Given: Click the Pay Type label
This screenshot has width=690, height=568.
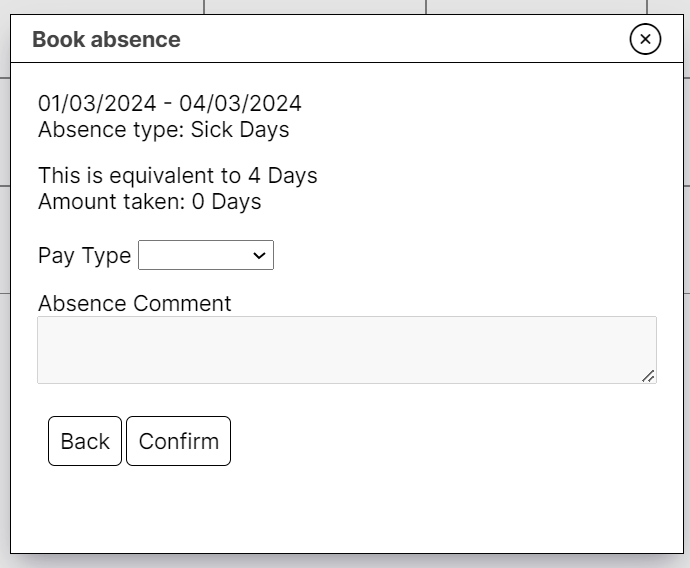Looking at the screenshot, I should coord(84,255).
